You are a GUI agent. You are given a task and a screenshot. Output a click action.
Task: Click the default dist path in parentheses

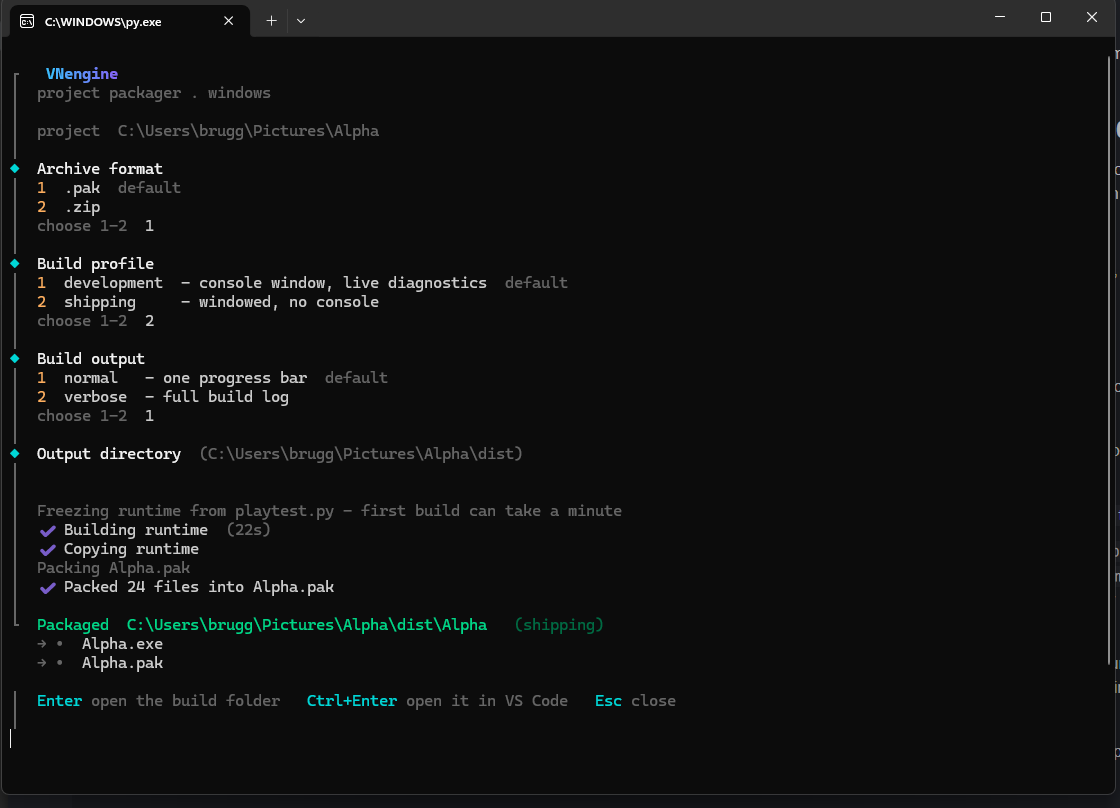pyautogui.click(x=361, y=454)
